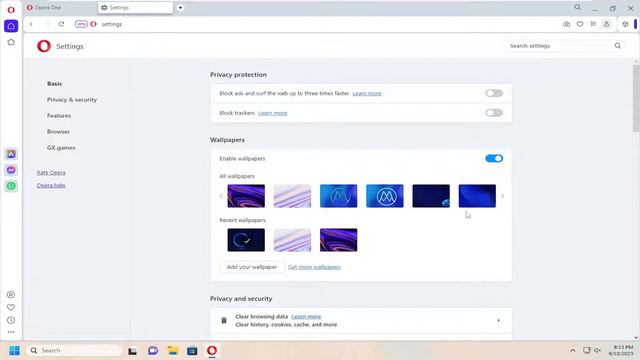
Task: Open the Player icon in the sidebar
Action: [11, 294]
